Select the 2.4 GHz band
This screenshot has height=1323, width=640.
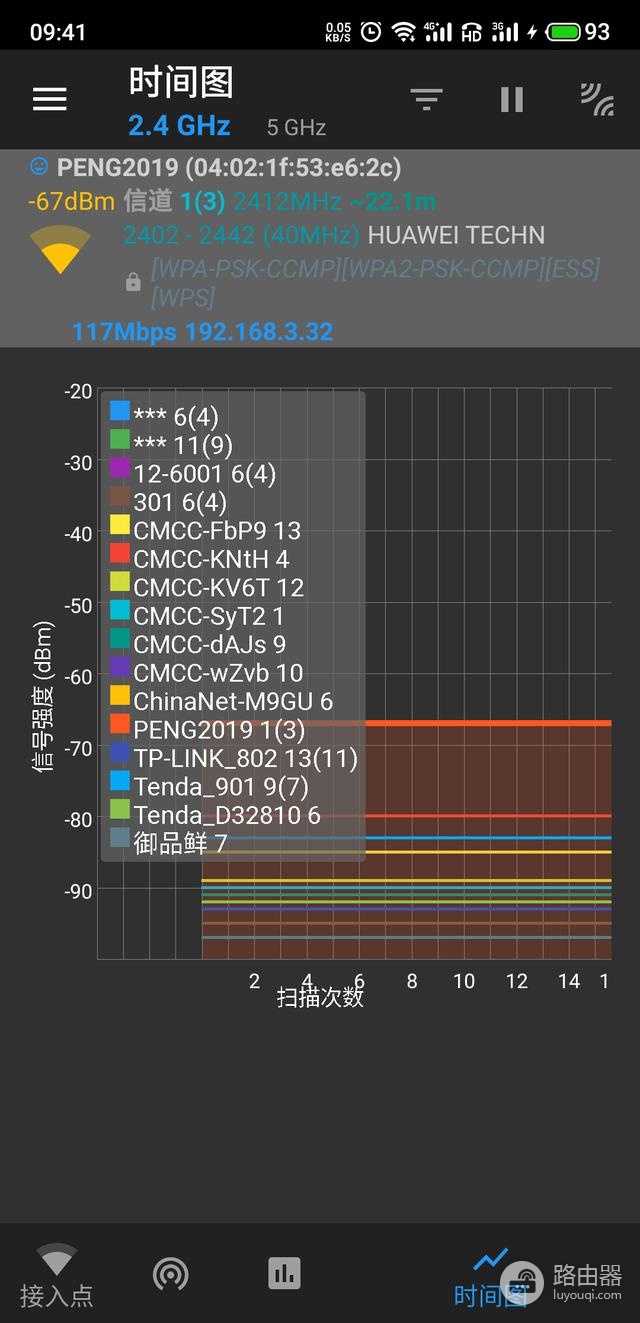click(179, 125)
